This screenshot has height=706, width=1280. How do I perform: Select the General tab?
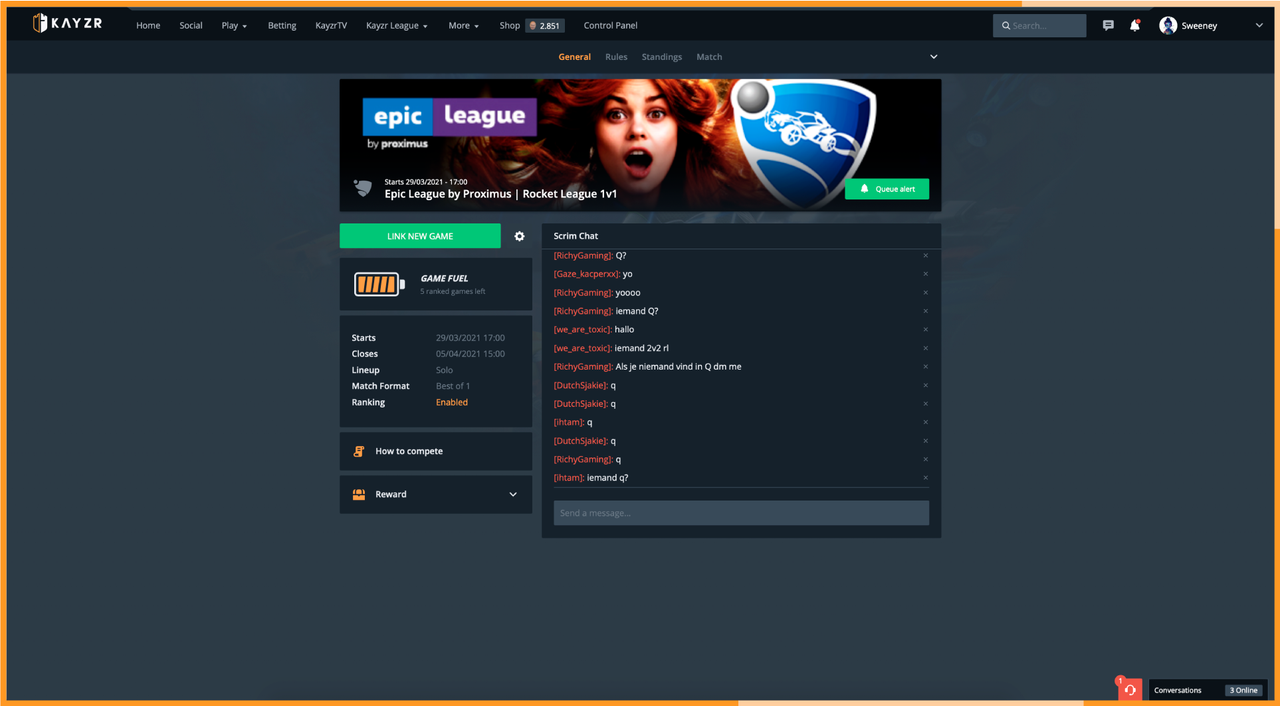point(574,57)
